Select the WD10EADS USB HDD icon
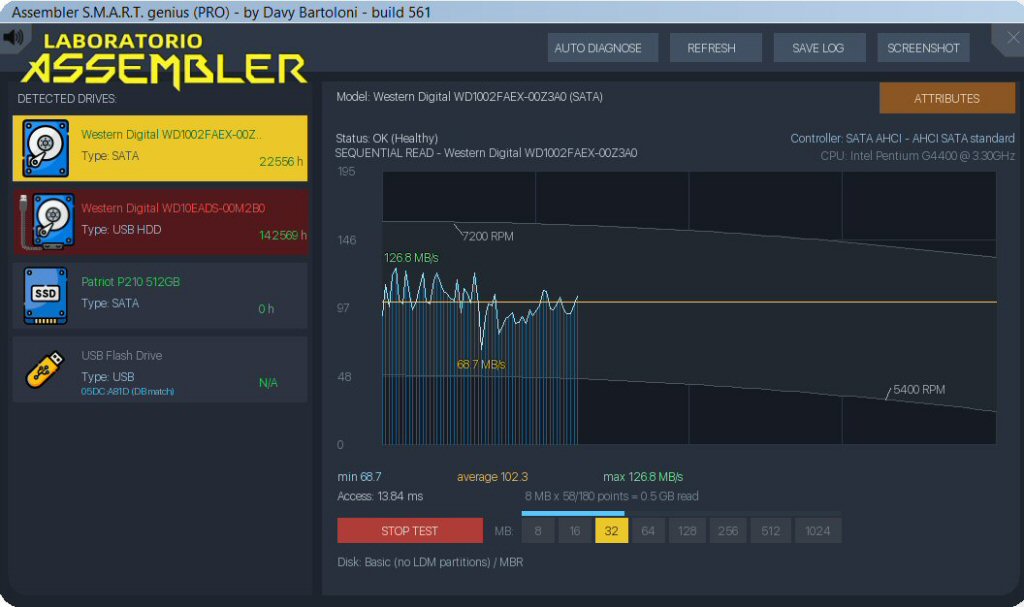Image resolution: width=1024 pixels, height=607 pixels. coord(47,221)
